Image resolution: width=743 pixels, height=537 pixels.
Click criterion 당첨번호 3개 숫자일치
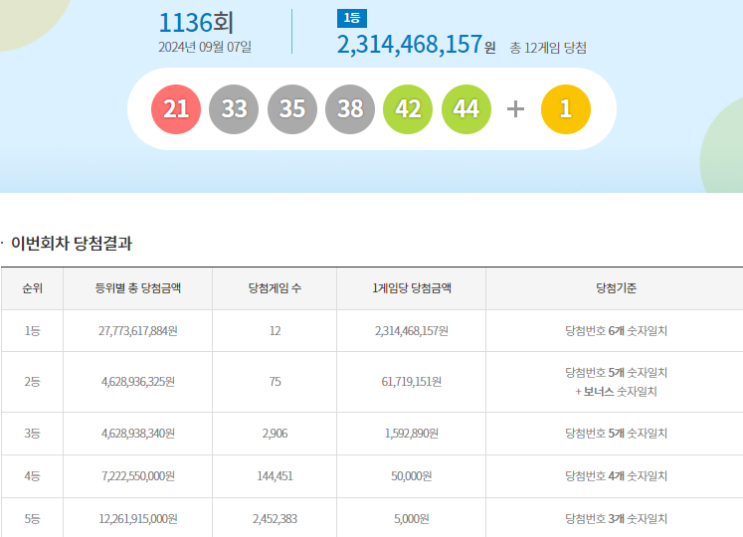[x=616, y=519]
